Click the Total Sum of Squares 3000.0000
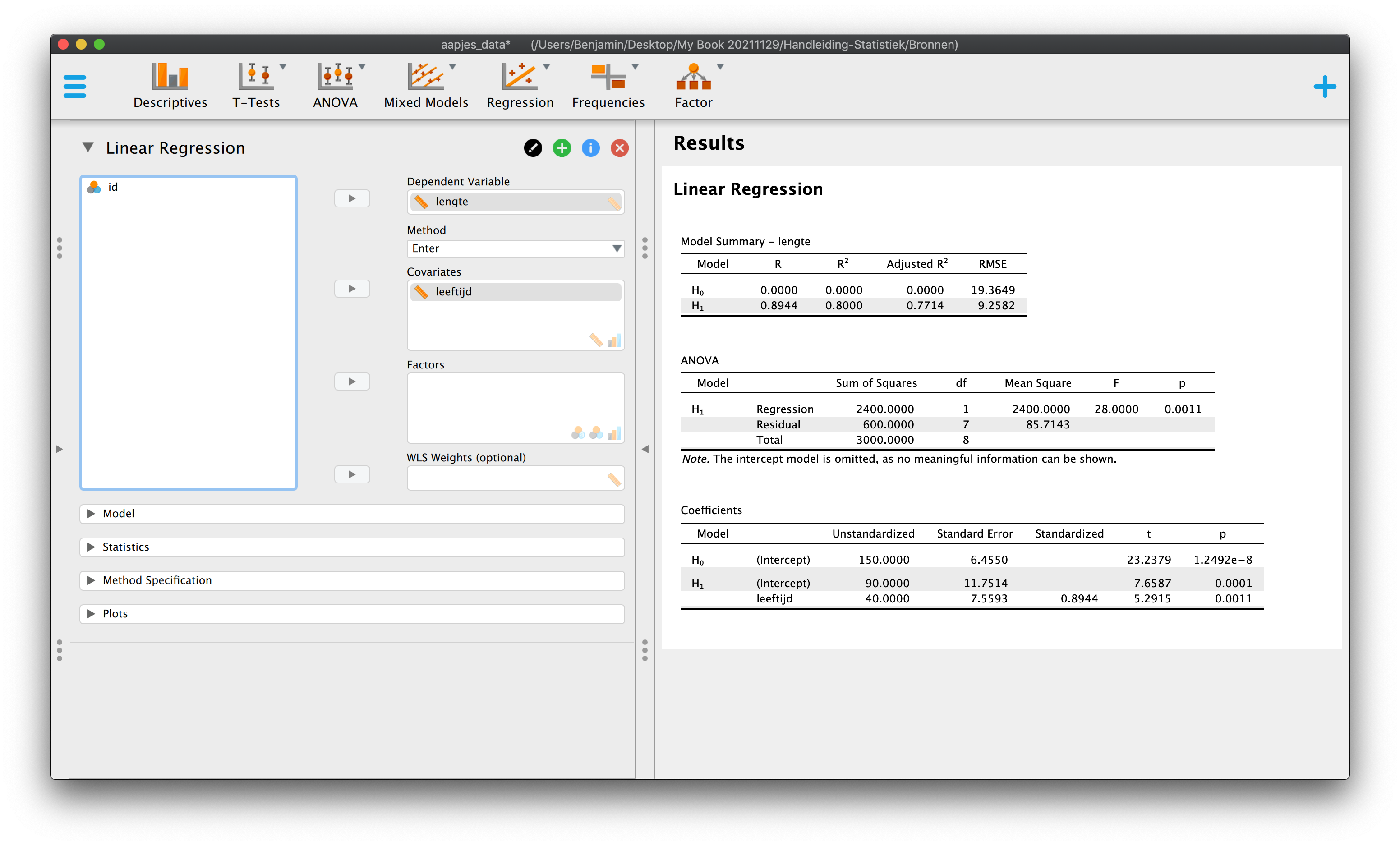1400x846 pixels. coord(885,440)
